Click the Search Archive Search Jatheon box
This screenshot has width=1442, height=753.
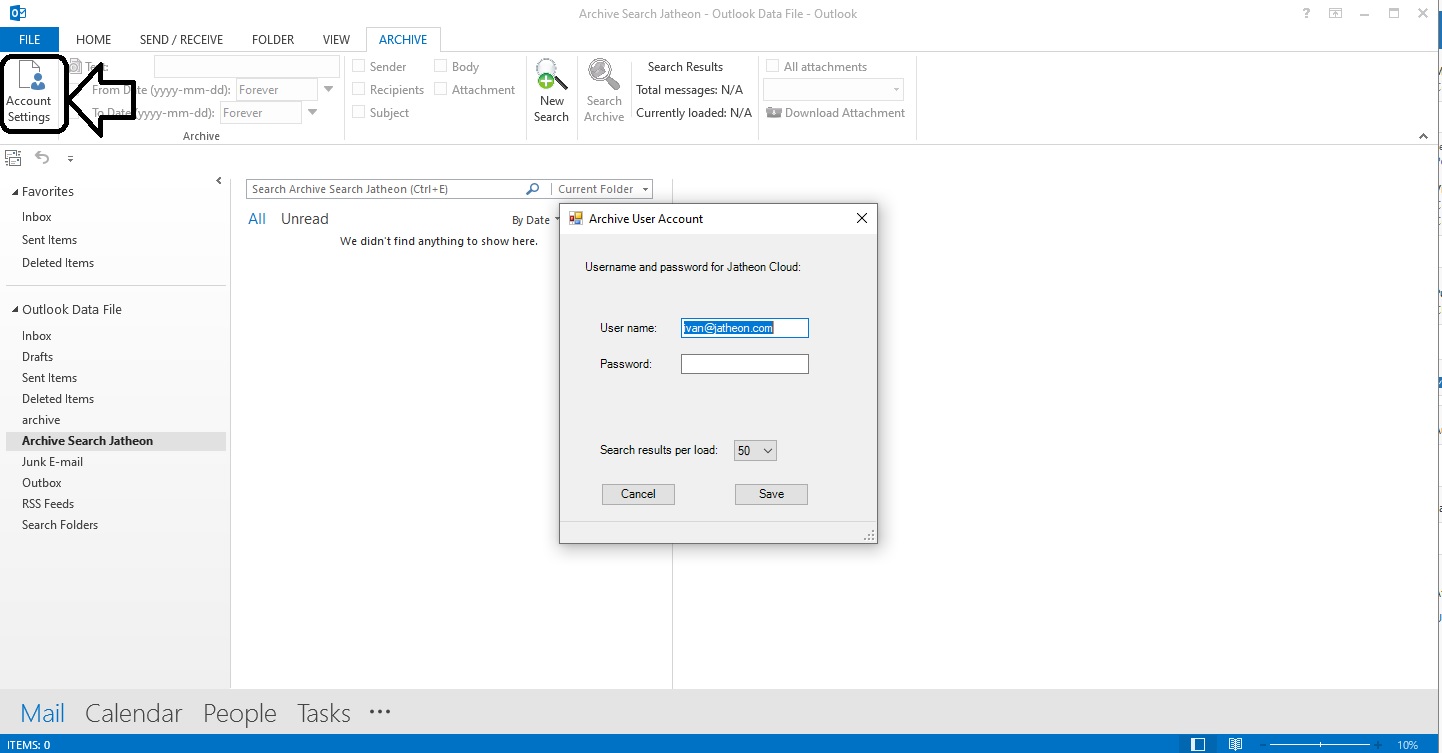385,189
